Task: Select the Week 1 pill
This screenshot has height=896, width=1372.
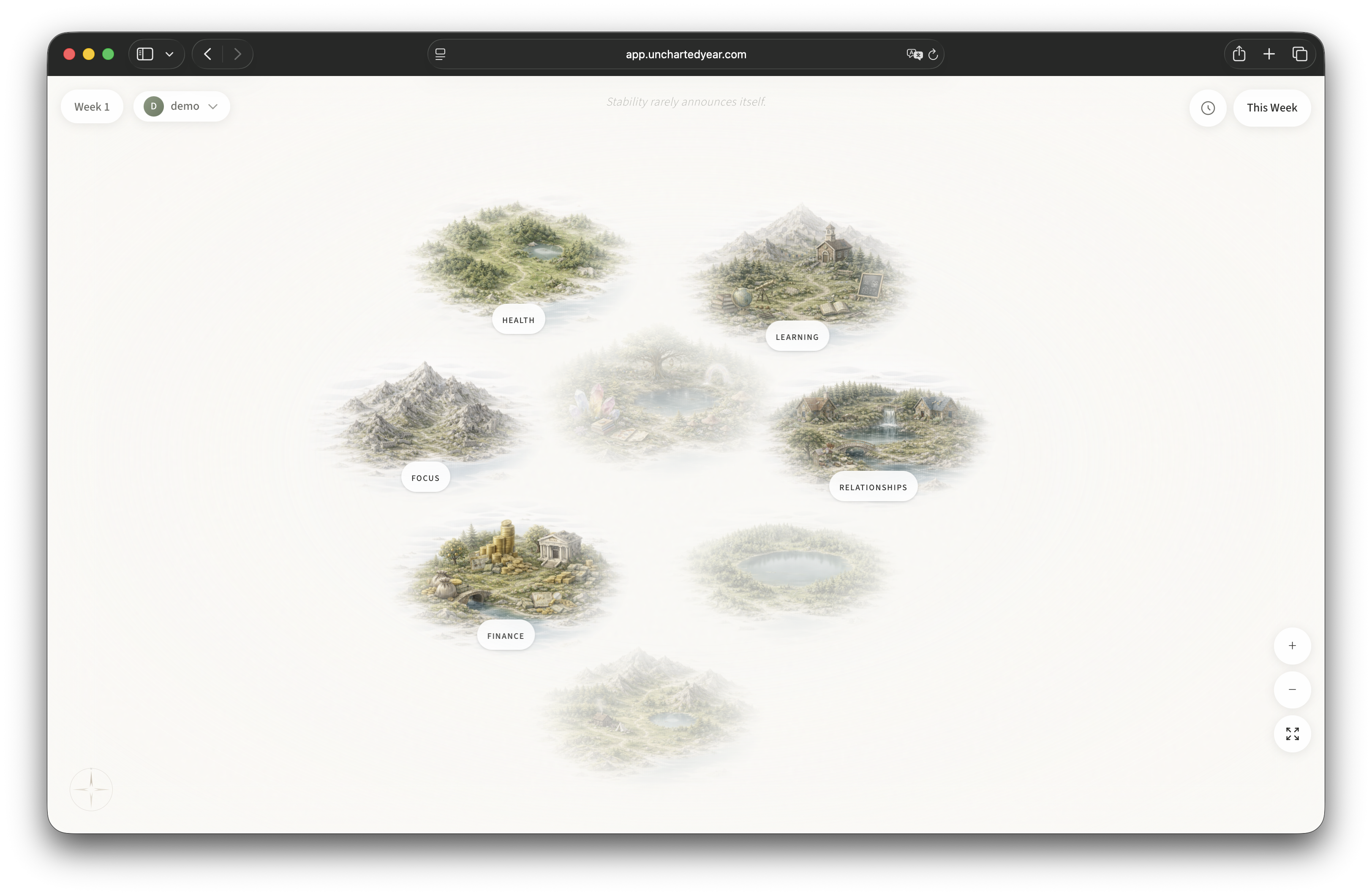Action: (92, 106)
